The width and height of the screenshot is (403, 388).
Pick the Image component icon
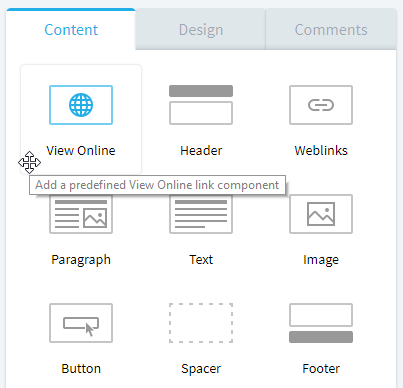321,214
